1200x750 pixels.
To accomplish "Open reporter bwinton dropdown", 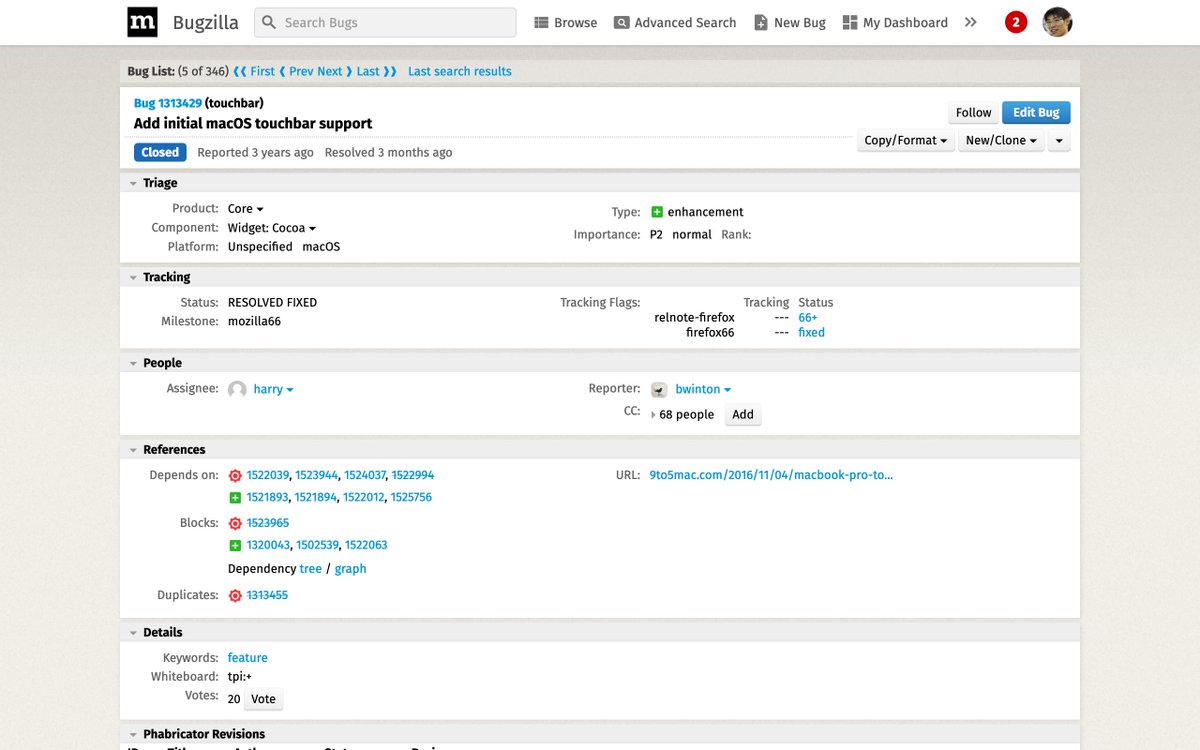I will tap(703, 389).
